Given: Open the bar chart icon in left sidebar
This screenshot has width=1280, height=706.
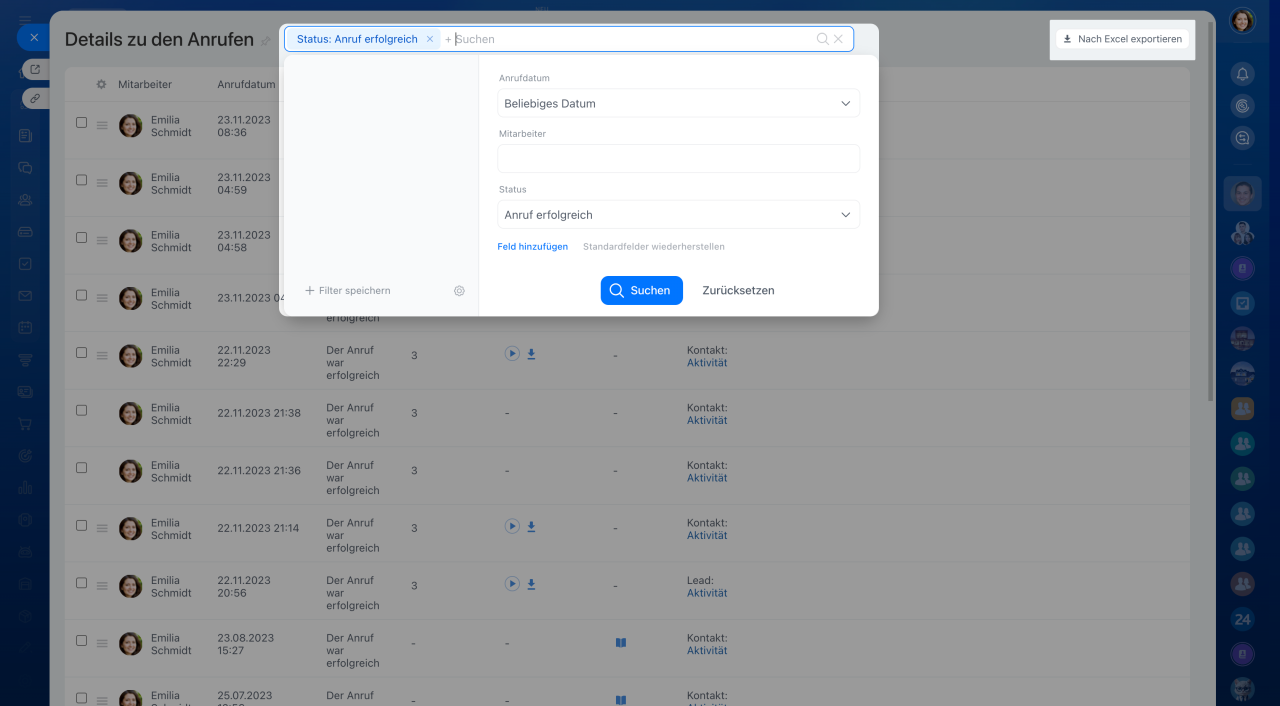Looking at the screenshot, I should click(x=25, y=488).
